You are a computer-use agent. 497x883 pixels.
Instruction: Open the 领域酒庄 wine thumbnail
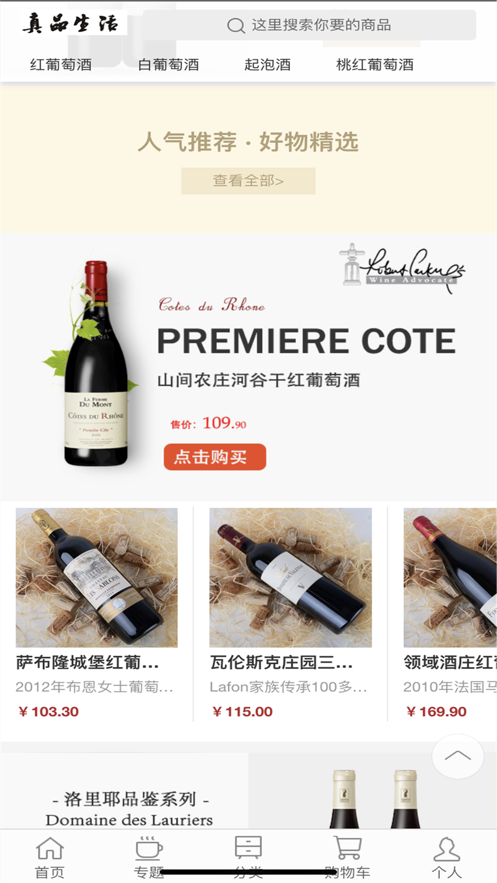click(x=450, y=578)
